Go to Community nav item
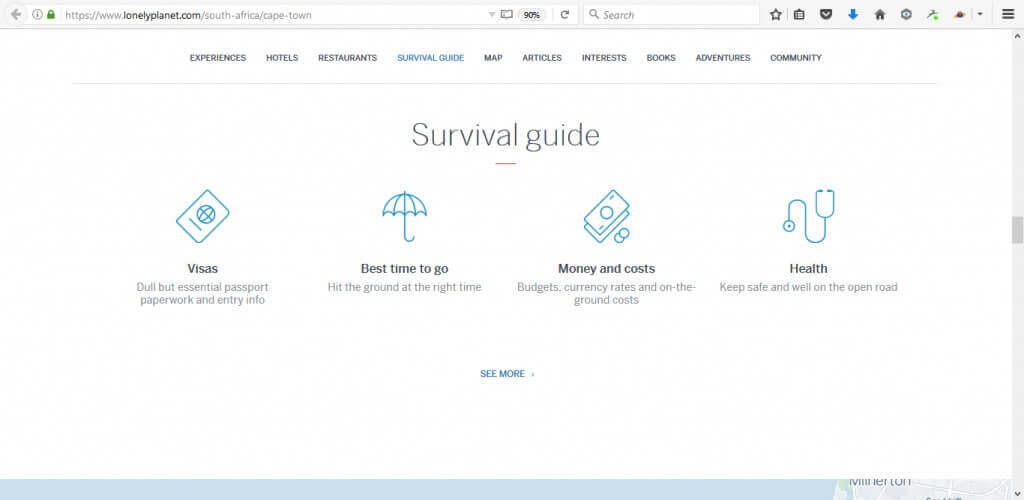This screenshot has height=500, width=1024. [795, 58]
